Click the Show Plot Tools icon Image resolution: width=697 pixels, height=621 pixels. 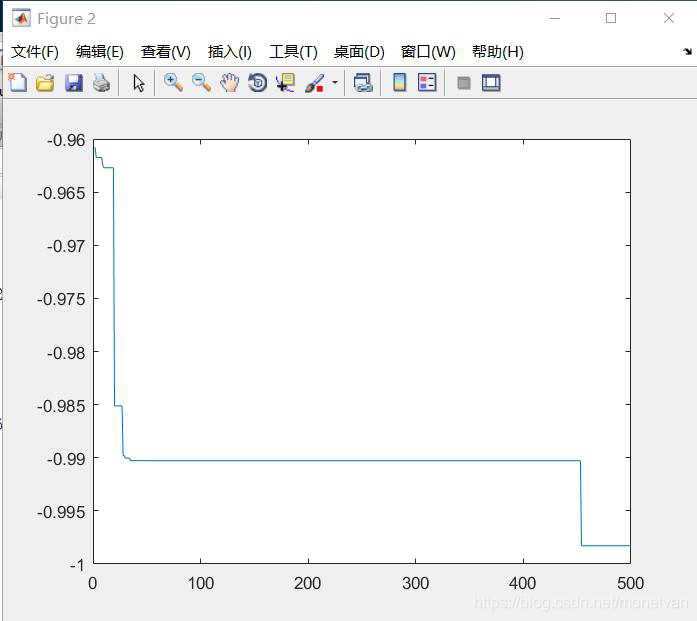(x=491, y=83)
